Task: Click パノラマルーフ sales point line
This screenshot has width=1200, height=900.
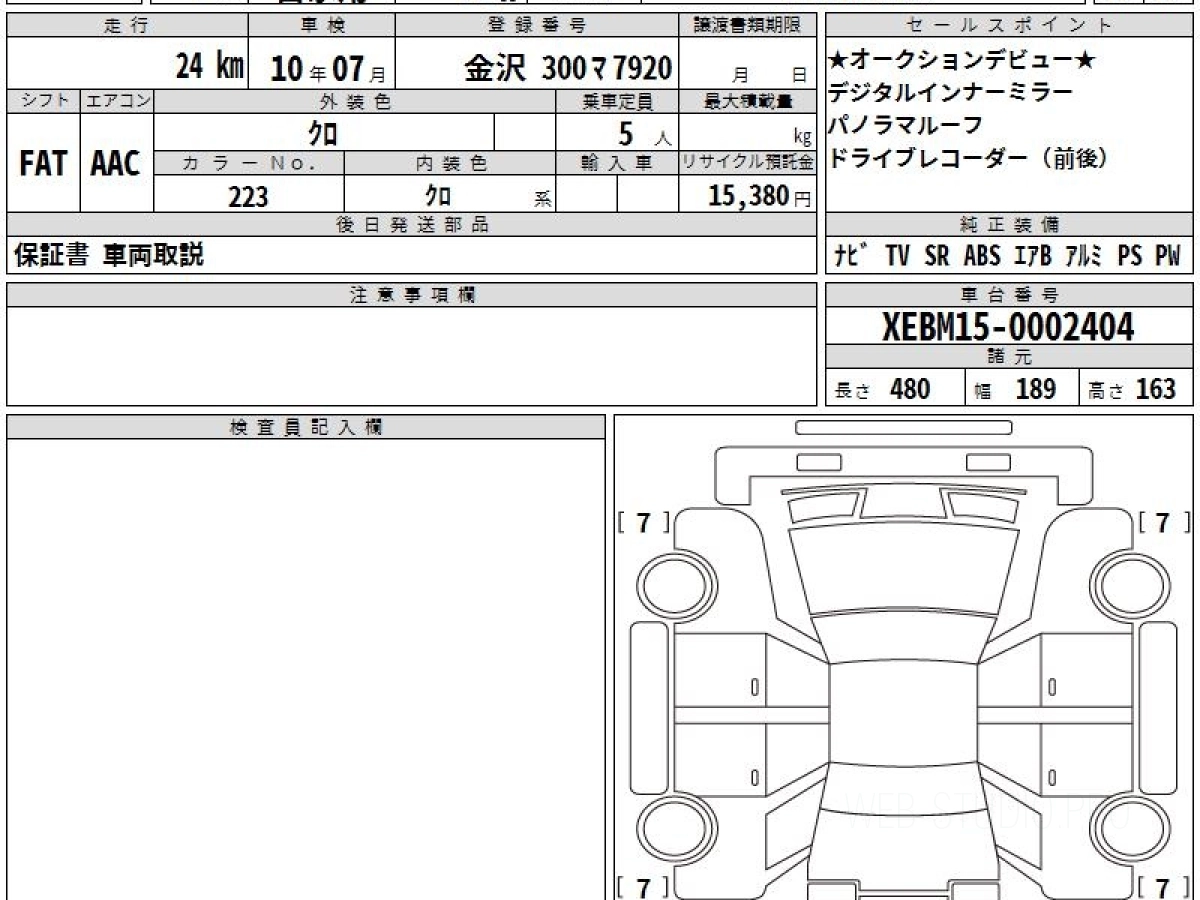Action: (906, 125)
